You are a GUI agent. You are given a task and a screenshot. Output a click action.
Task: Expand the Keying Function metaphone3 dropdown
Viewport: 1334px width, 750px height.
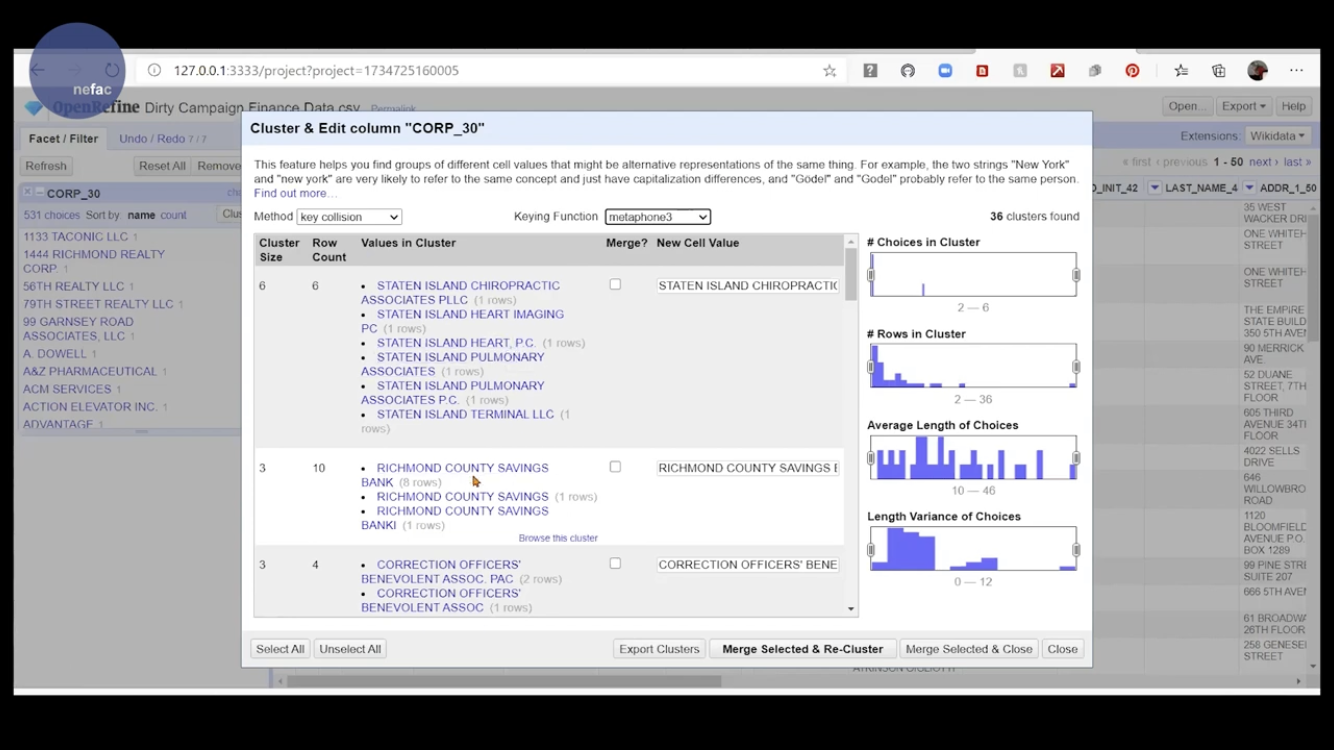(x=657, y=217)
